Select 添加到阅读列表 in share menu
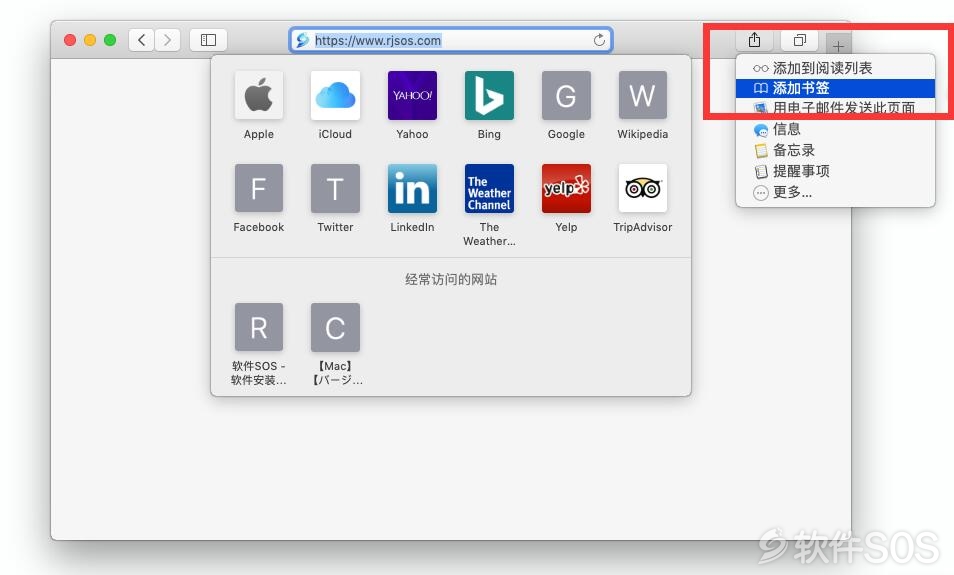The width and height of the screenshot is (954, 575). (x=835, y=68)
